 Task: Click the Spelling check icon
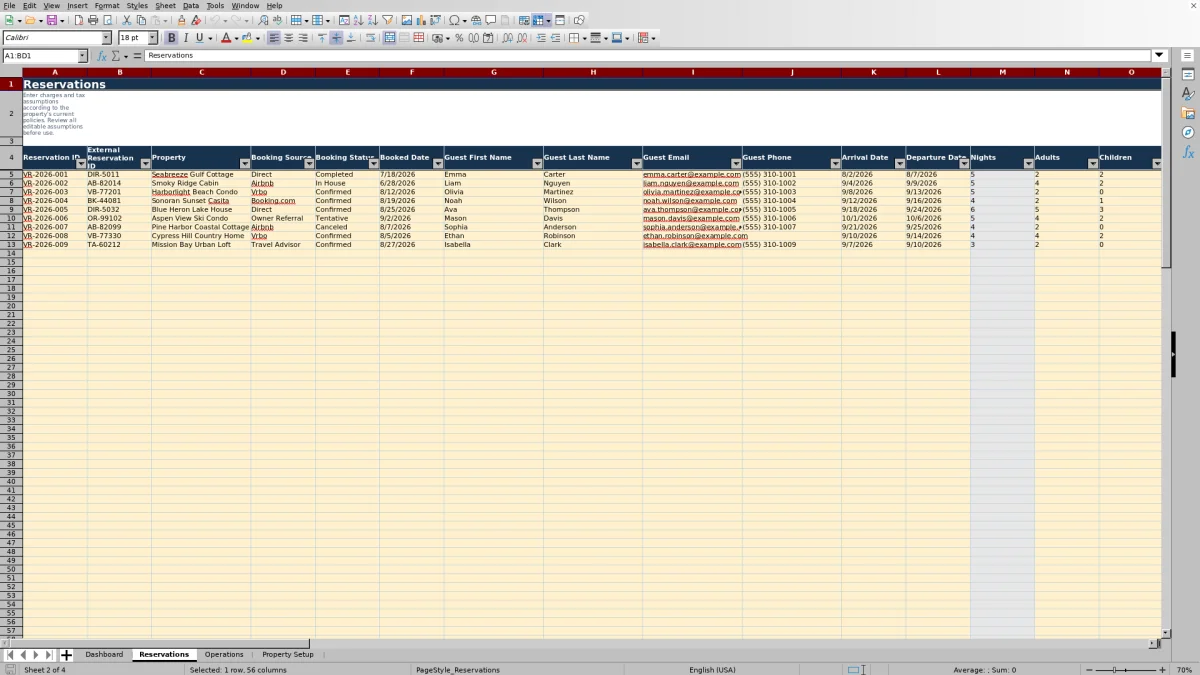[277, 20]
